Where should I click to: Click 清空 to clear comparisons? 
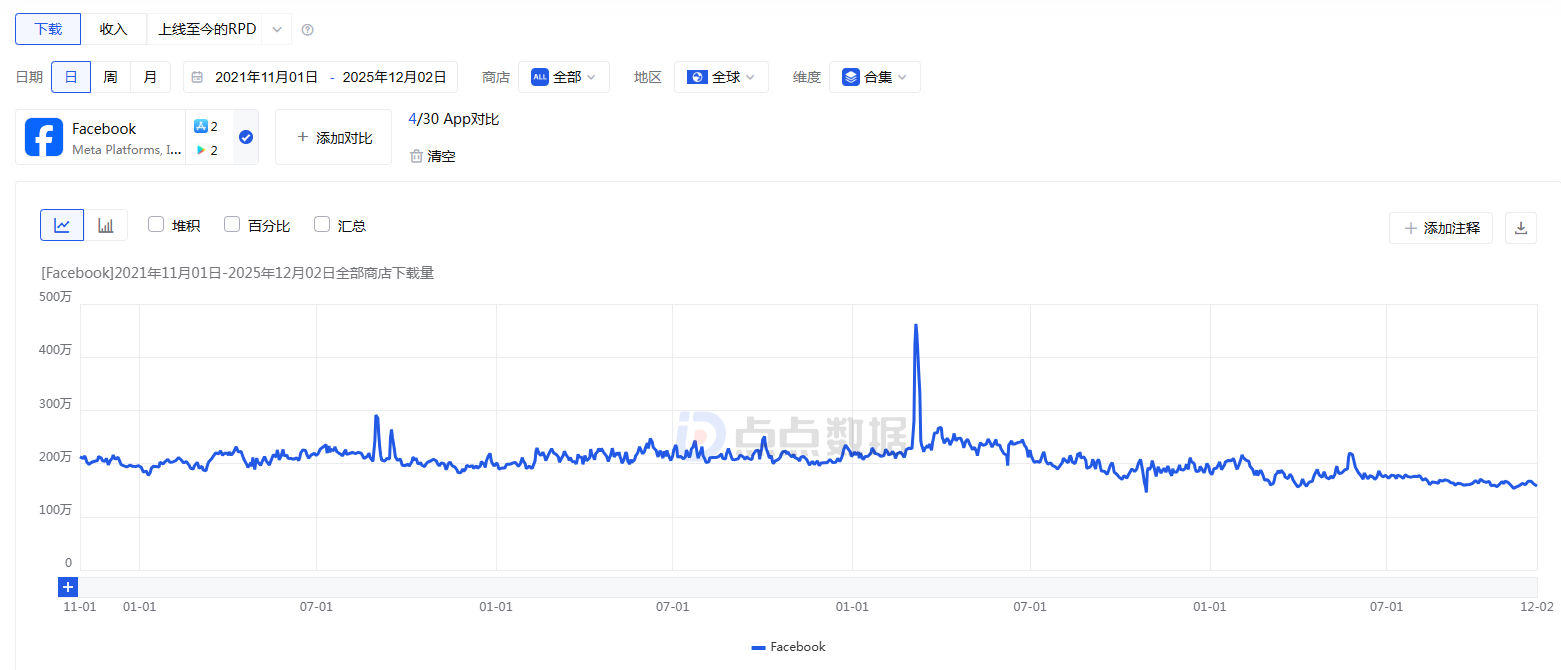pyautogui.click(x=432, y=156)
